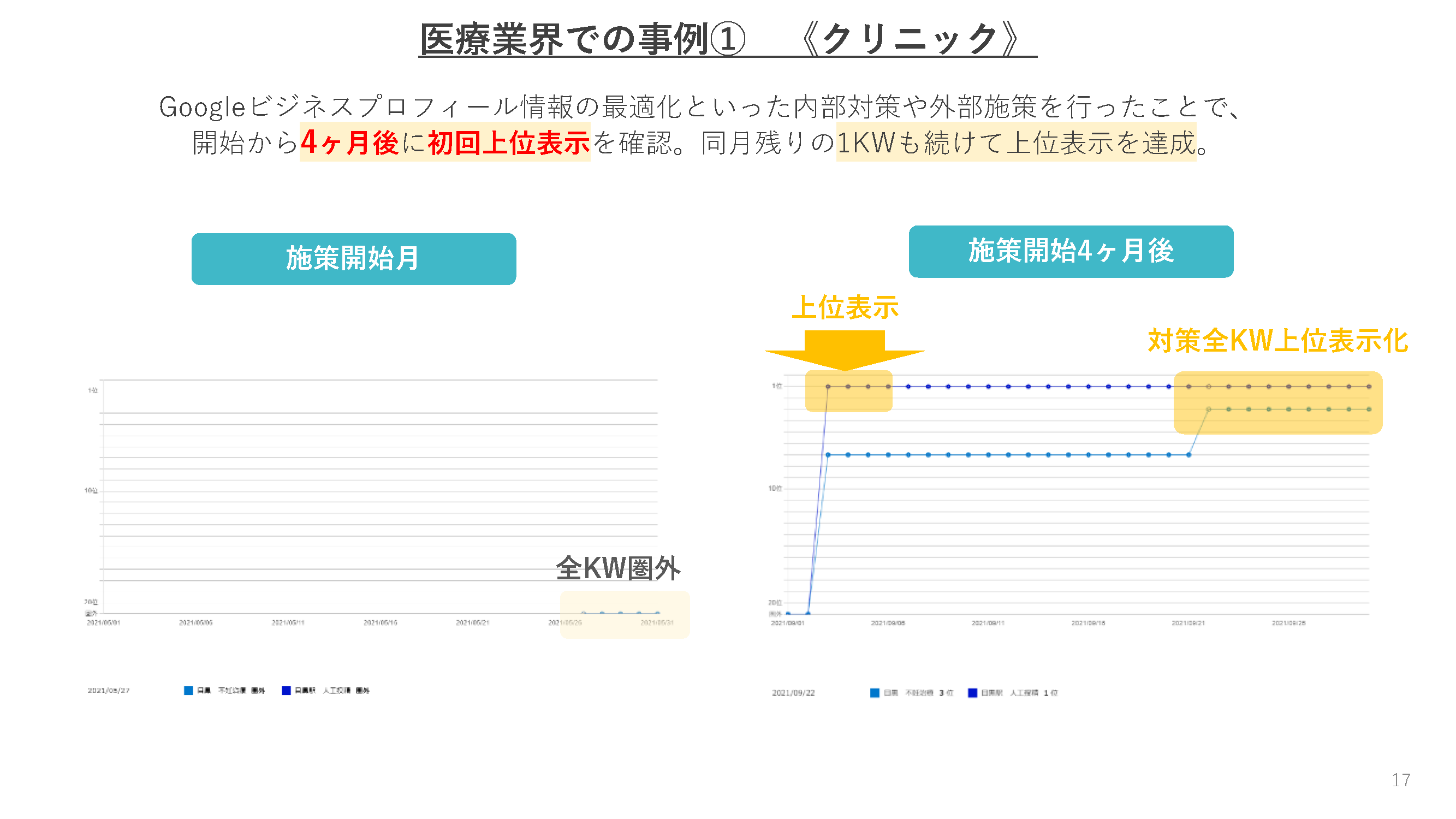The image size is (1456, 819).
Task: Click right chart legend entry ending in 3位
Action: click(911, 693)
